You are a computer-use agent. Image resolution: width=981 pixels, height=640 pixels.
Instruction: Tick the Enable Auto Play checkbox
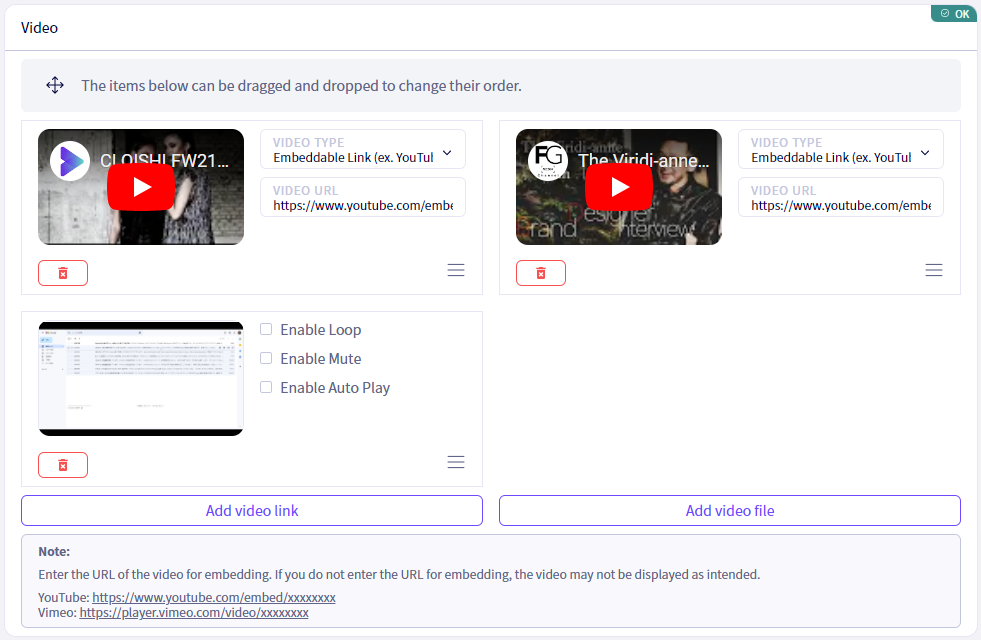(266, 387)
